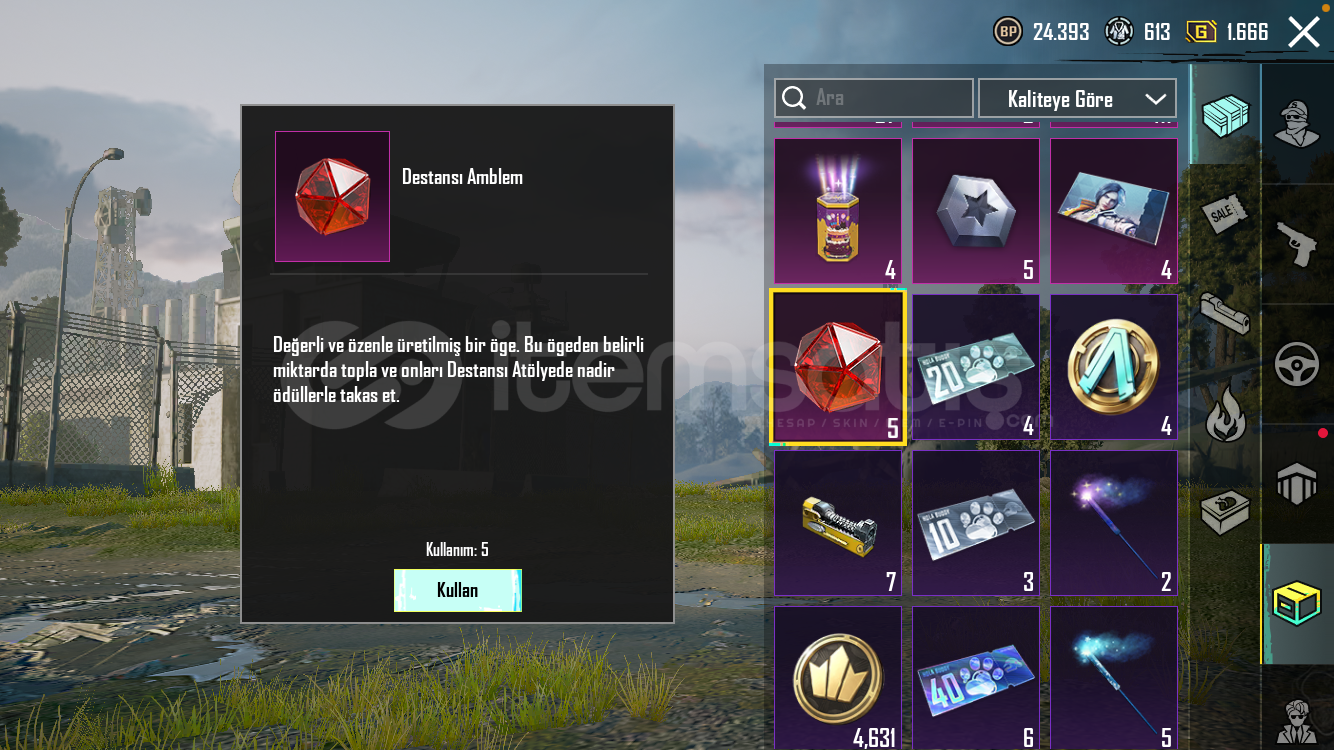Open the vehicle steering wheel category
Image resolution: width=1334 pixels, height=750 pixels.
[x=1297, y=364]
